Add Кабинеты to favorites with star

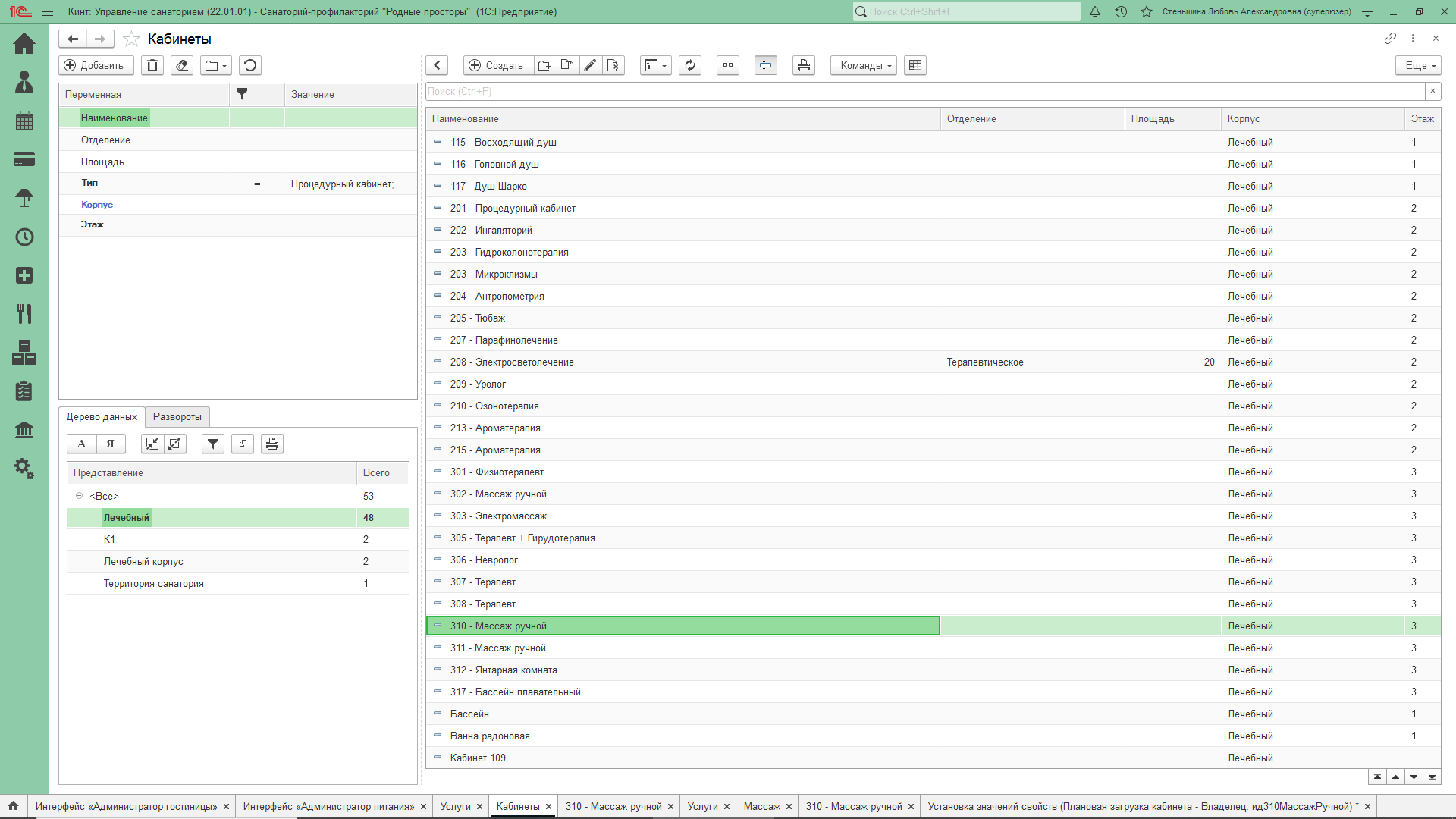pyautogui.click(x=131, y=39)
